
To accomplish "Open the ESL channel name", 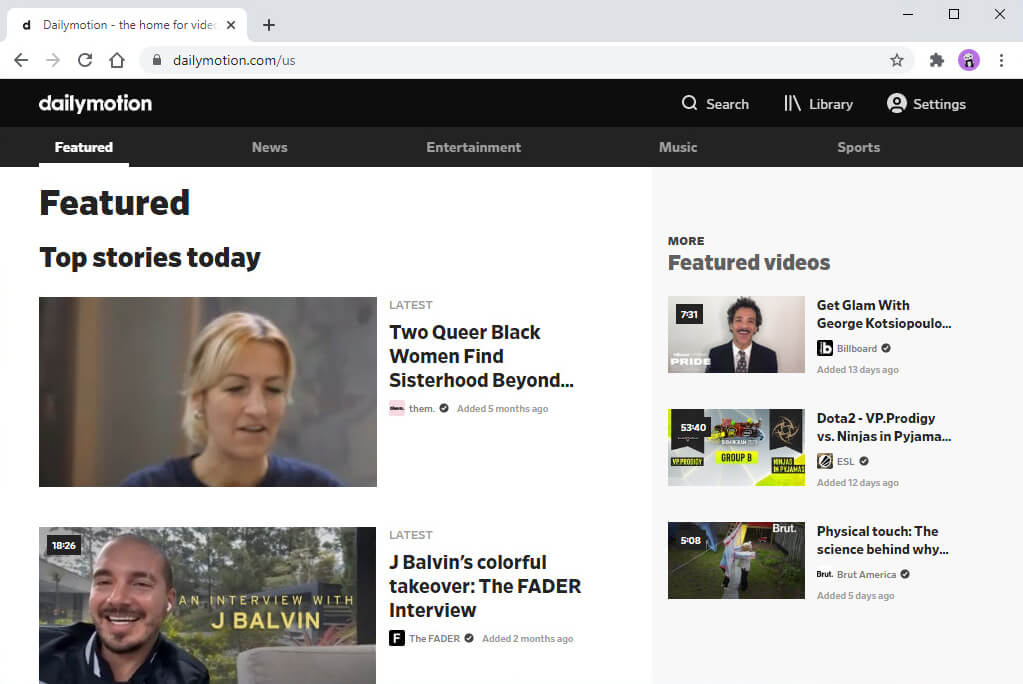I will [846, 461].
